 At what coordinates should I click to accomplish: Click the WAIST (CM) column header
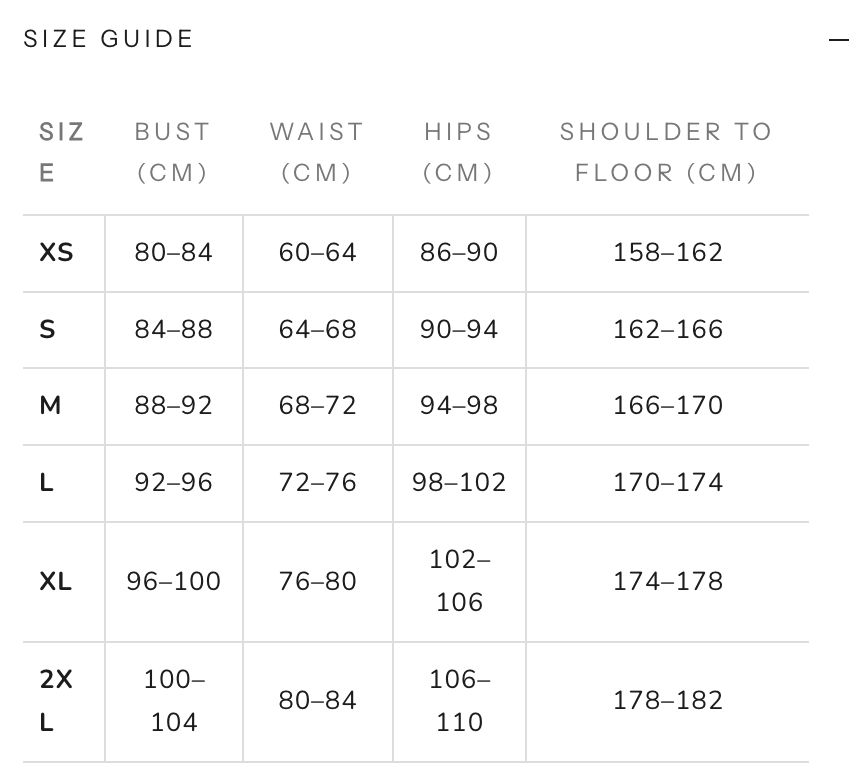pyautogui.click(x=317, y=152)
